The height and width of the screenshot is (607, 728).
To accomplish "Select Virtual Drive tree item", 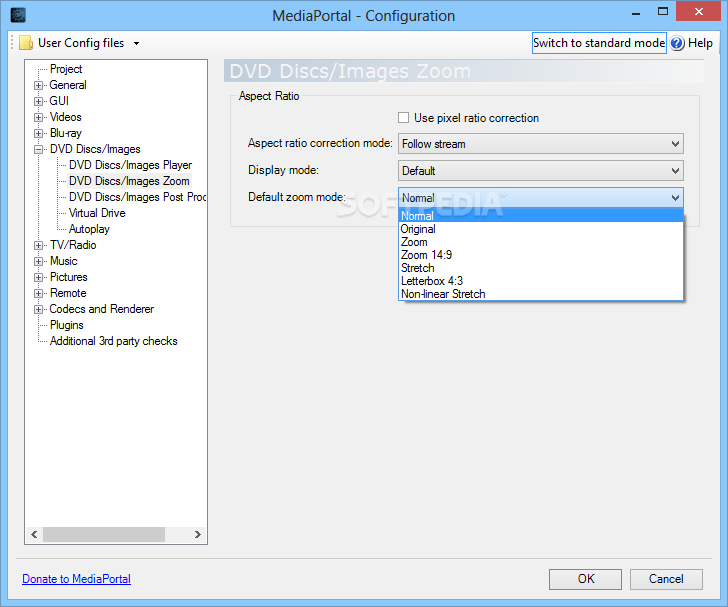I will coord(97,213).
